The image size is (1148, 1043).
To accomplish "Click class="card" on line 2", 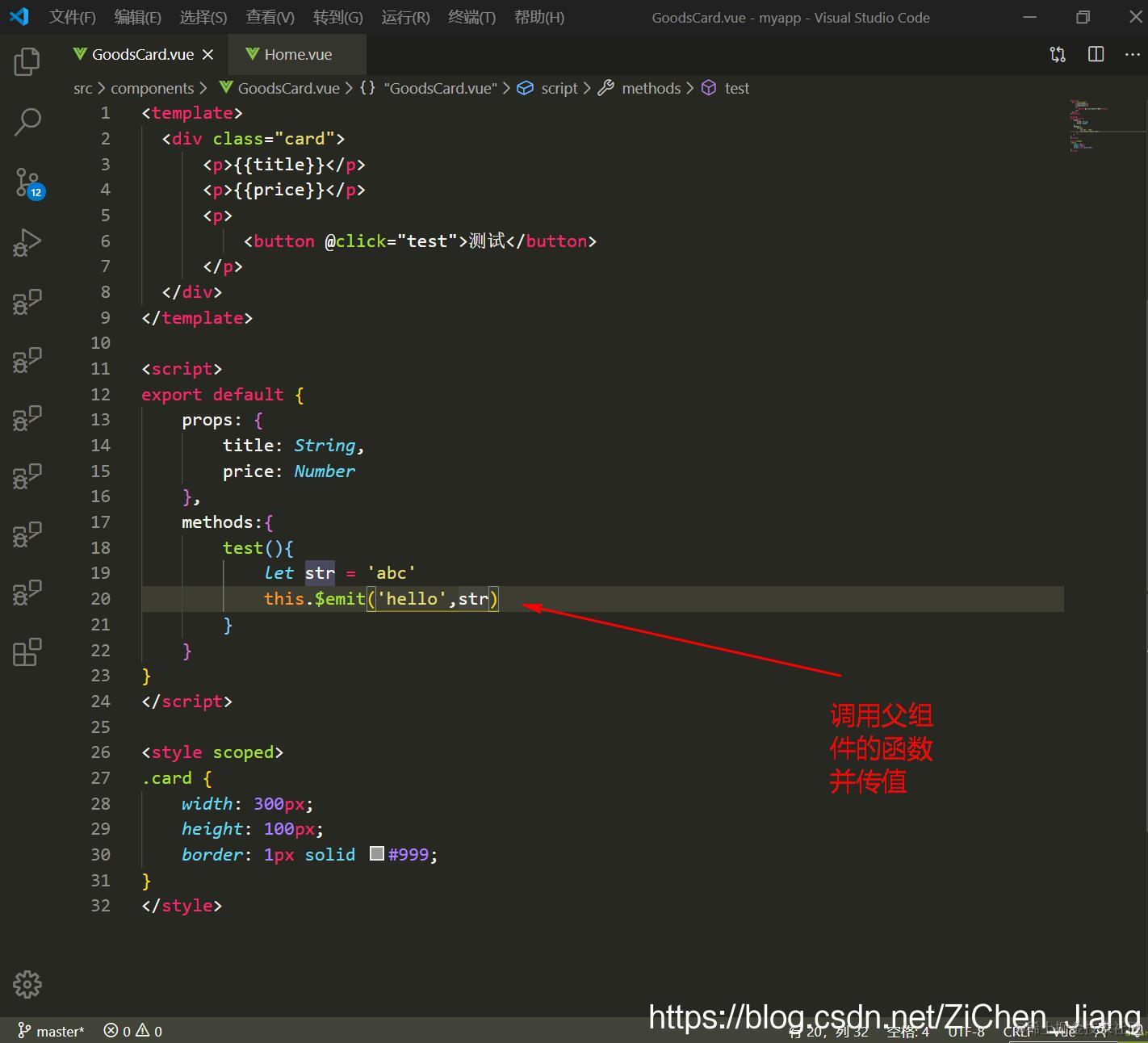I will click(274, 139).
